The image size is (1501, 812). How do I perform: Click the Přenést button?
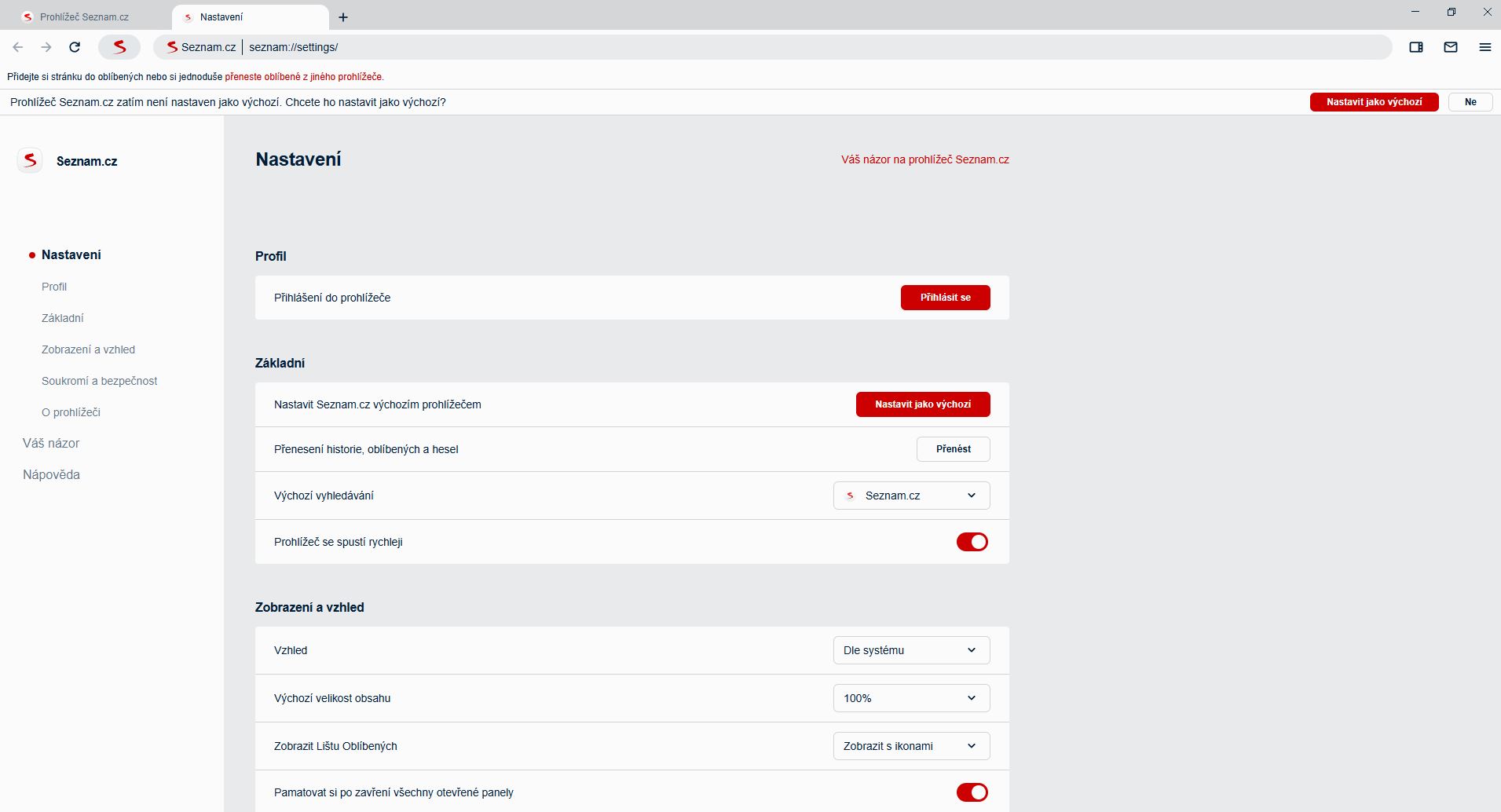[954, 449]
